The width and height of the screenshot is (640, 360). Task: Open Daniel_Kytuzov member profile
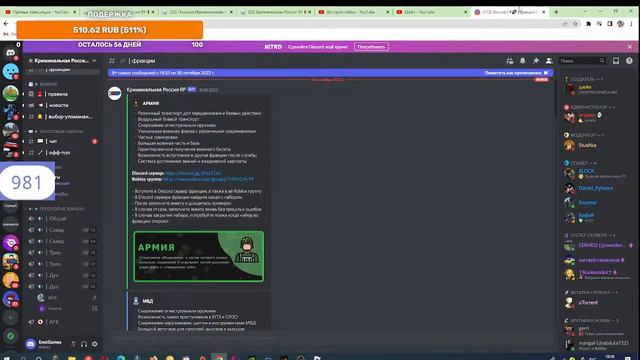click(x=597, y=188)
